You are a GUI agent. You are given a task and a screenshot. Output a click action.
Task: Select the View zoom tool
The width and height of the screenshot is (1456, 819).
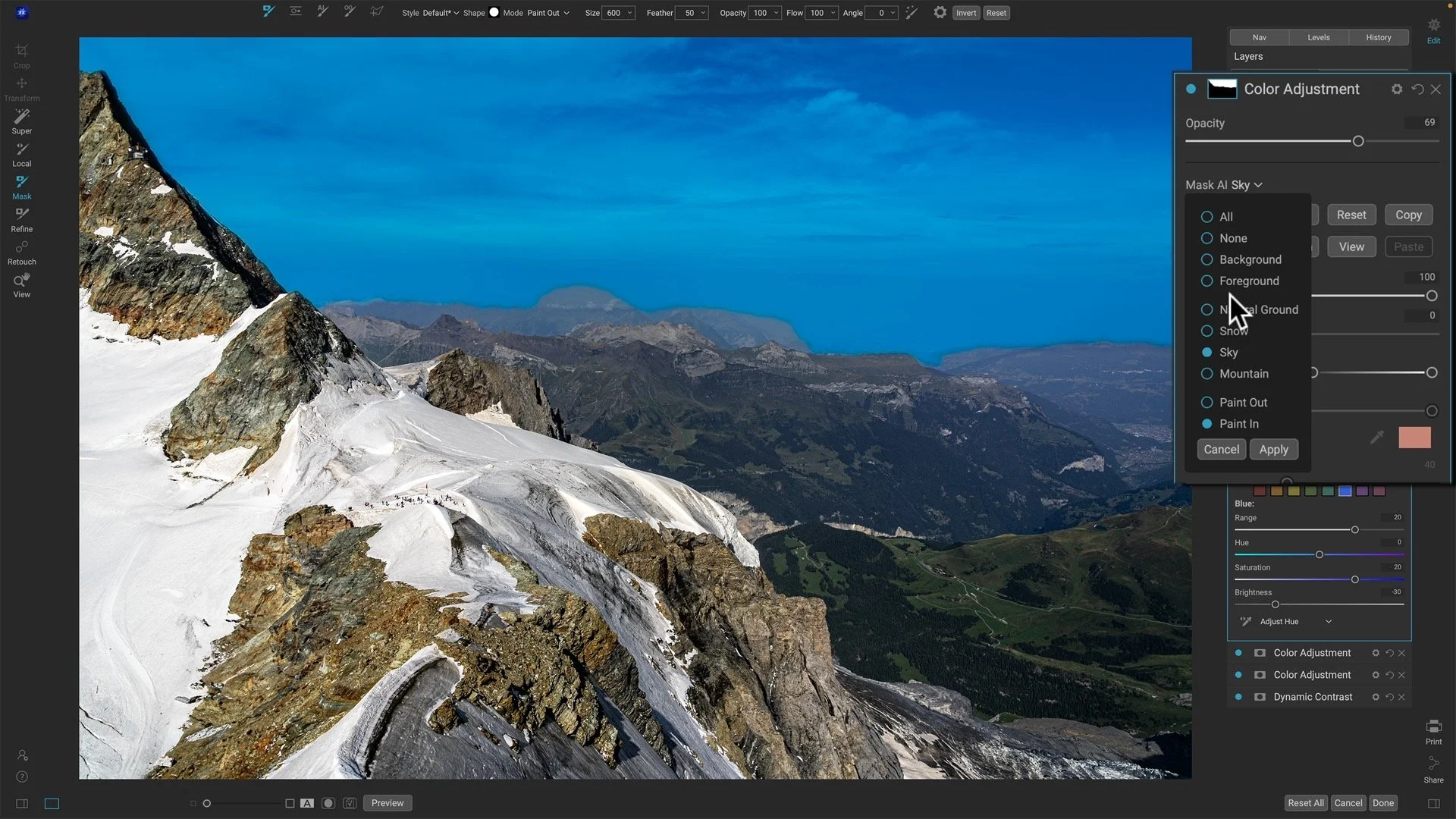pyautogui.click(x=22, y=283)
